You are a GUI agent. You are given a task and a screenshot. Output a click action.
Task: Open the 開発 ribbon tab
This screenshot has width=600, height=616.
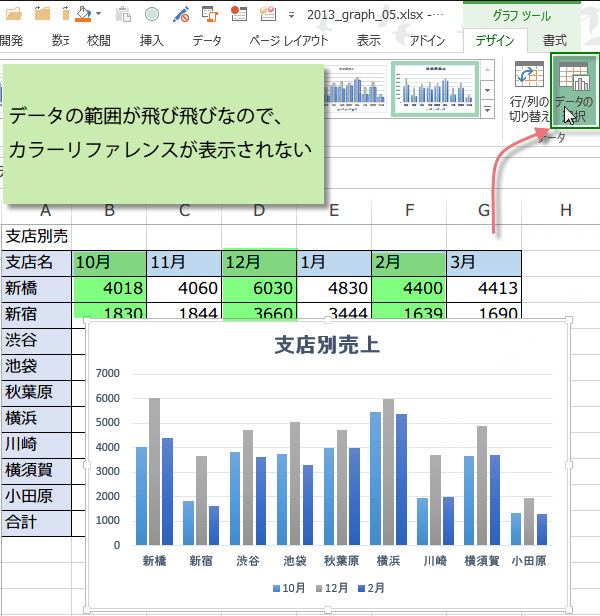11,40
